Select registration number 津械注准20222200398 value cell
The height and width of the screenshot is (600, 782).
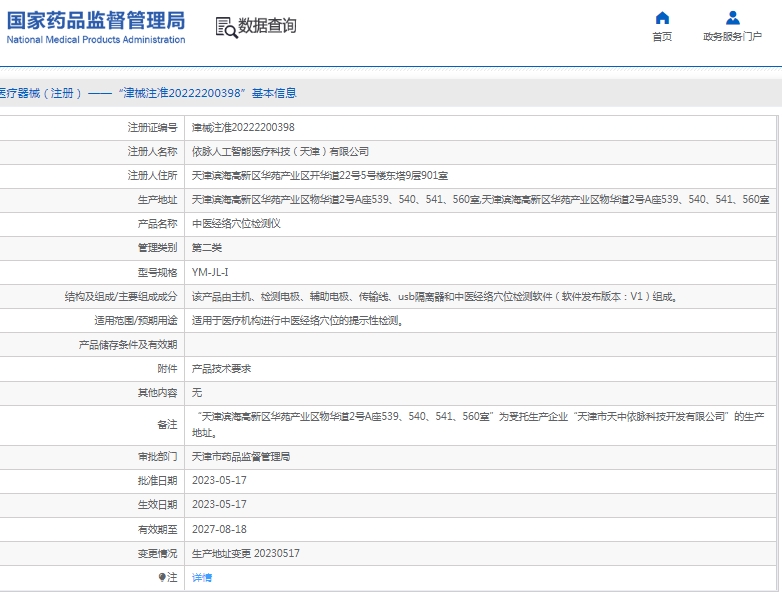click(x=243, y=128)
